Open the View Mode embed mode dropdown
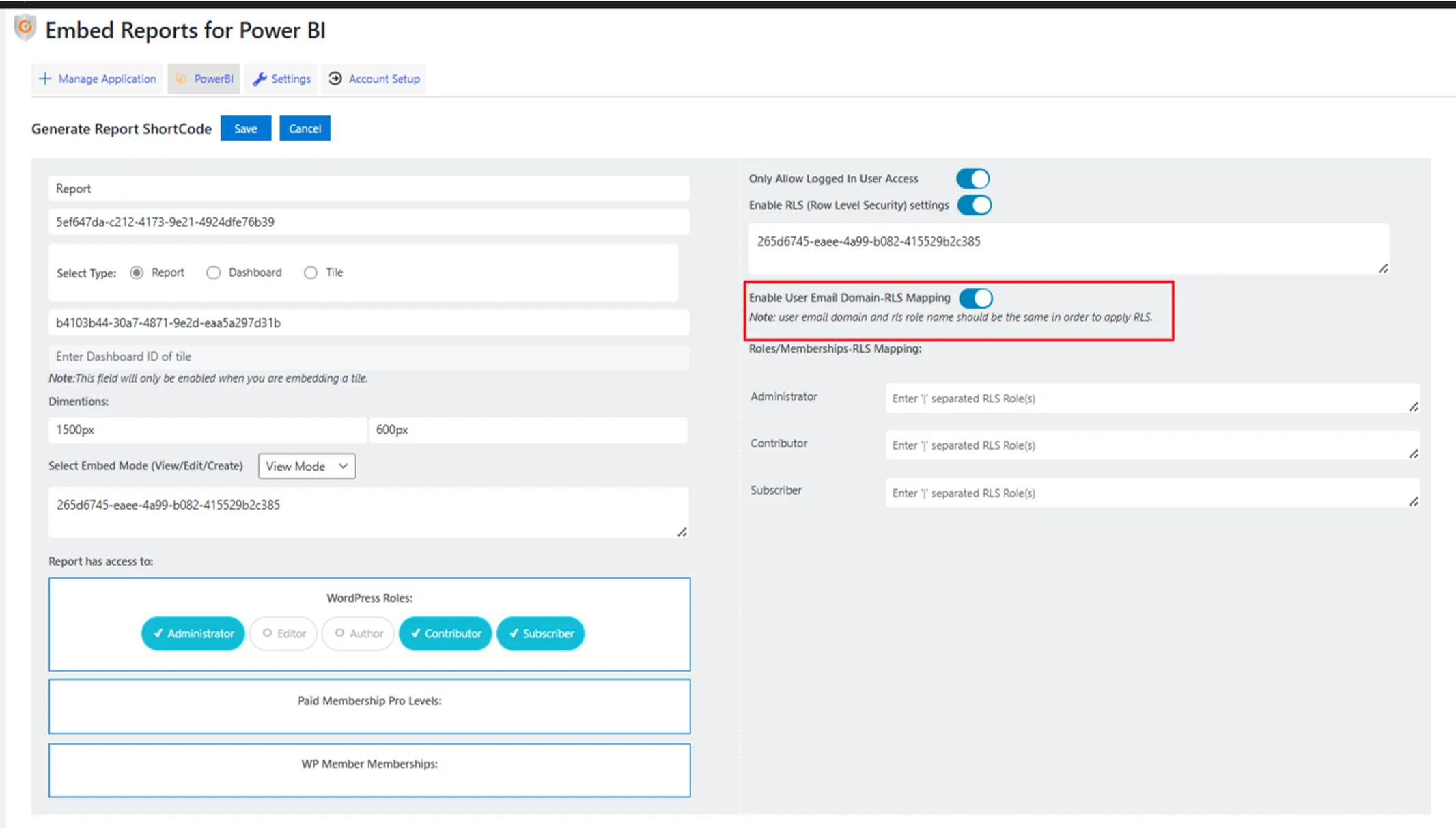 [307, 466]
